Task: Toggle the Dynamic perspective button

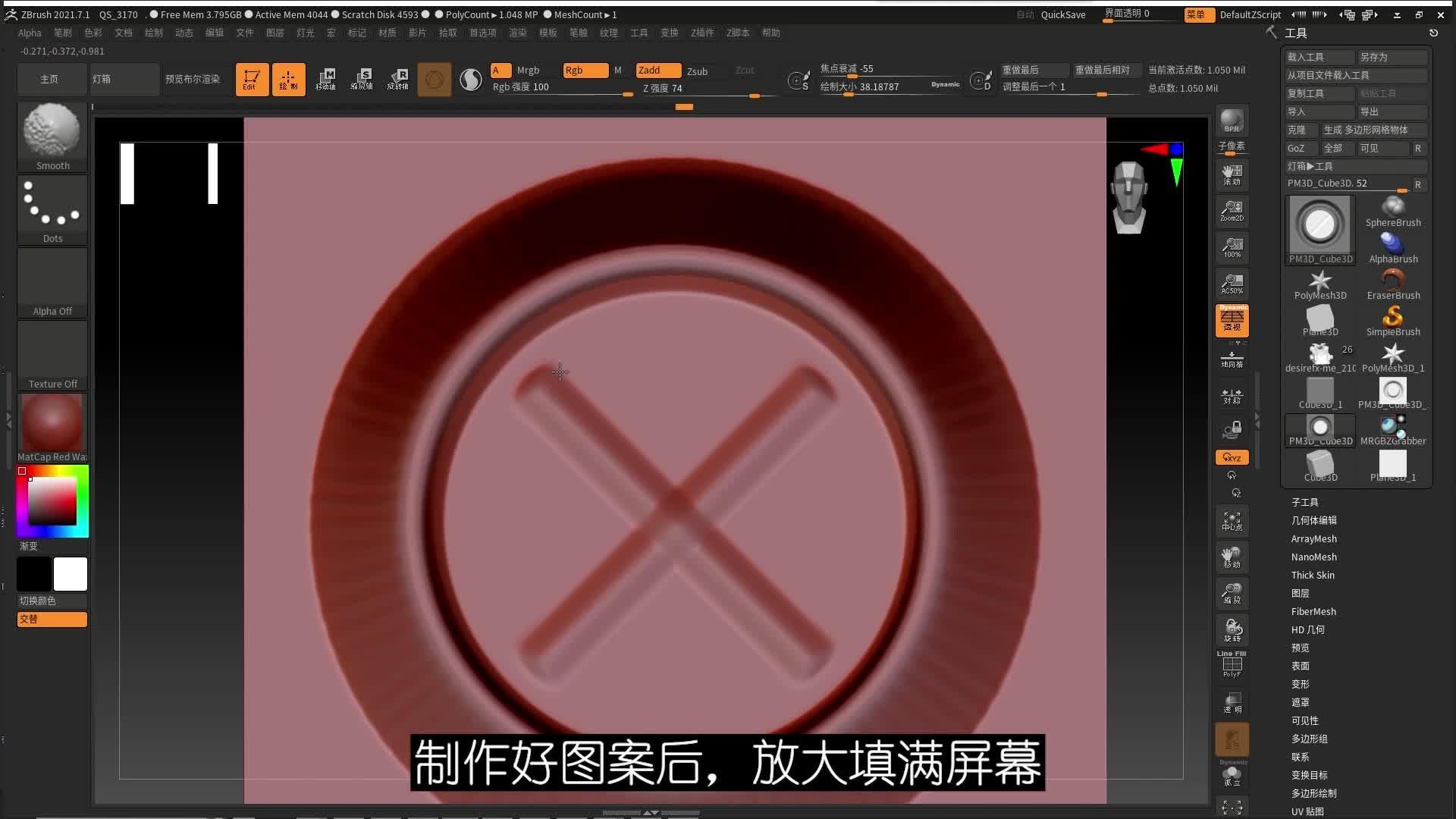Action: click(x=1232, y=320)
